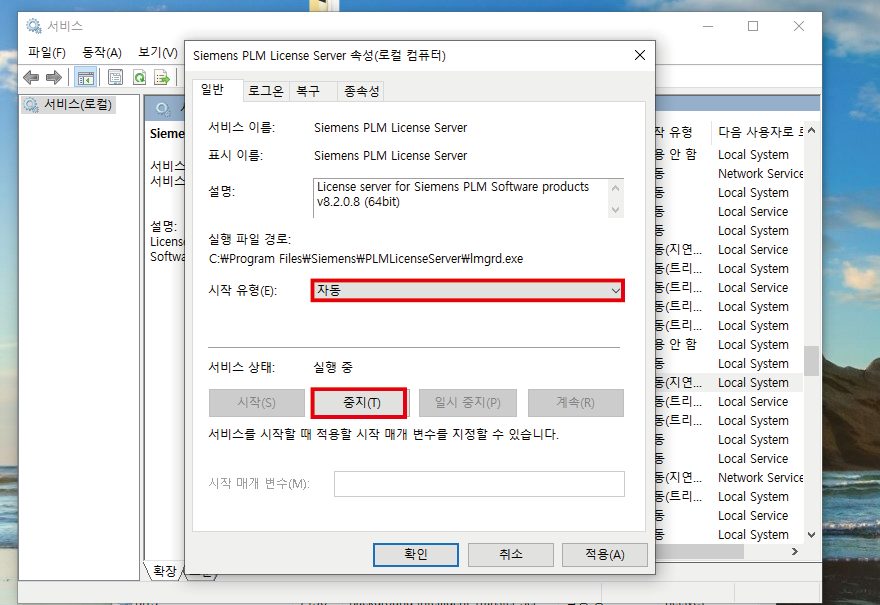Click the 적용(A) button

(604, 554)
